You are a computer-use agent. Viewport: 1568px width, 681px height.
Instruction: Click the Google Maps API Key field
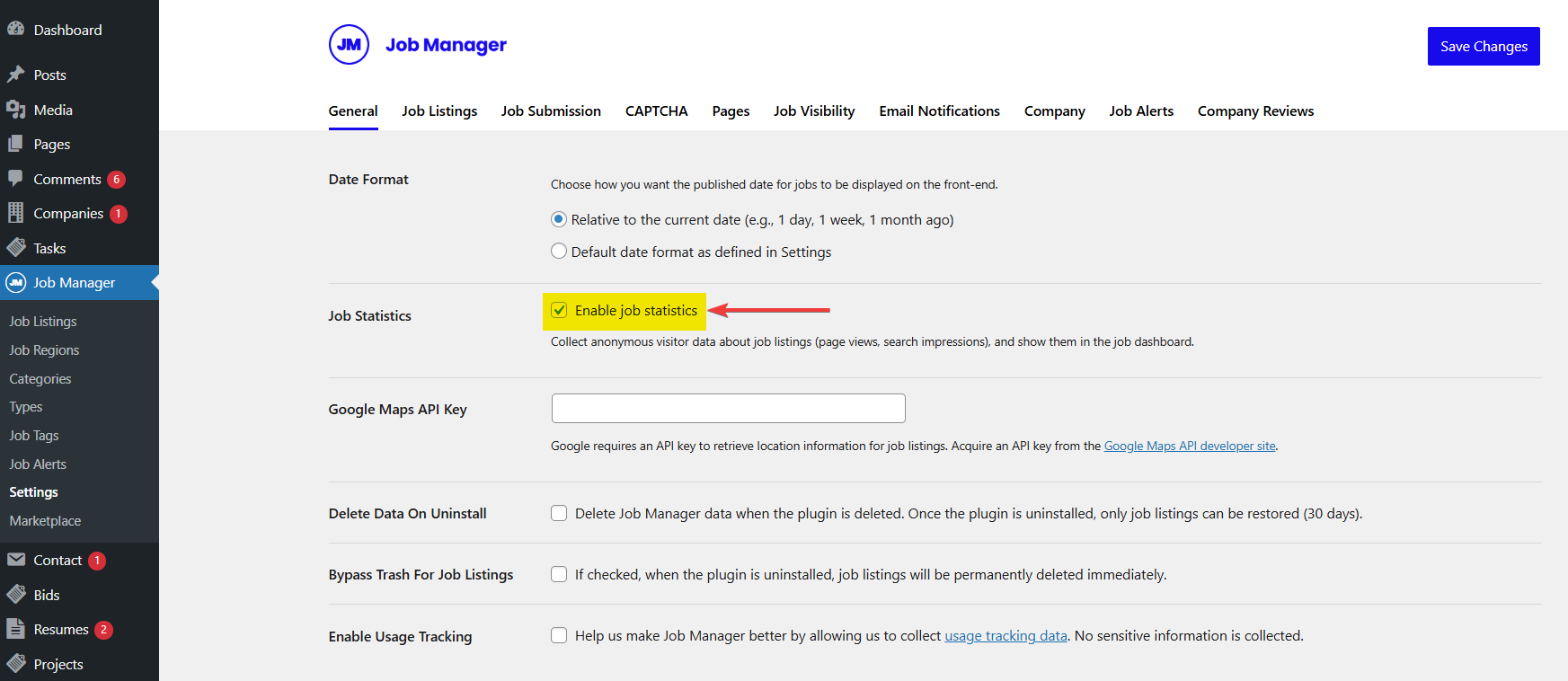coord(728,408)
